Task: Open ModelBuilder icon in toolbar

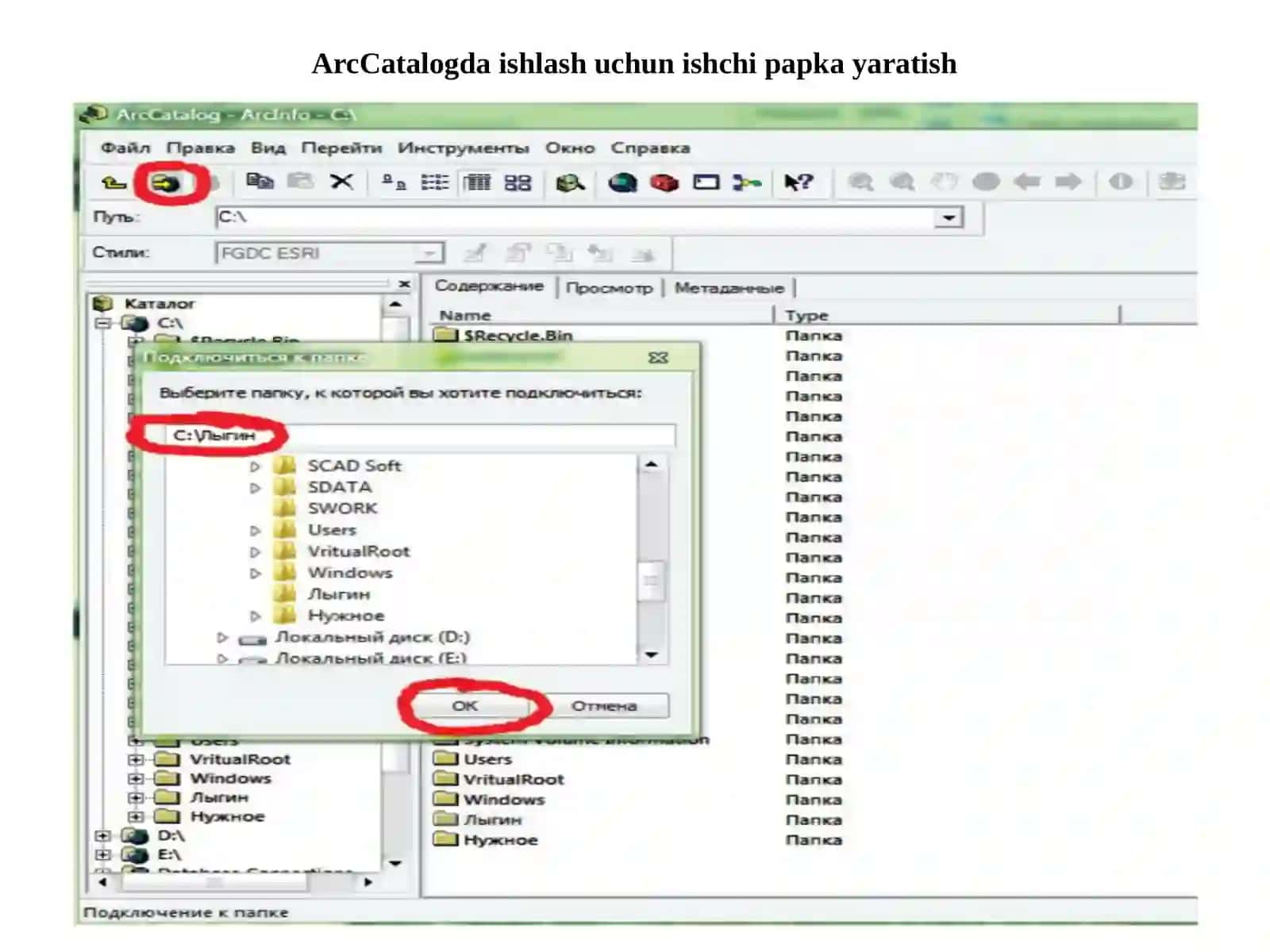Action: (x=747, y=182)
